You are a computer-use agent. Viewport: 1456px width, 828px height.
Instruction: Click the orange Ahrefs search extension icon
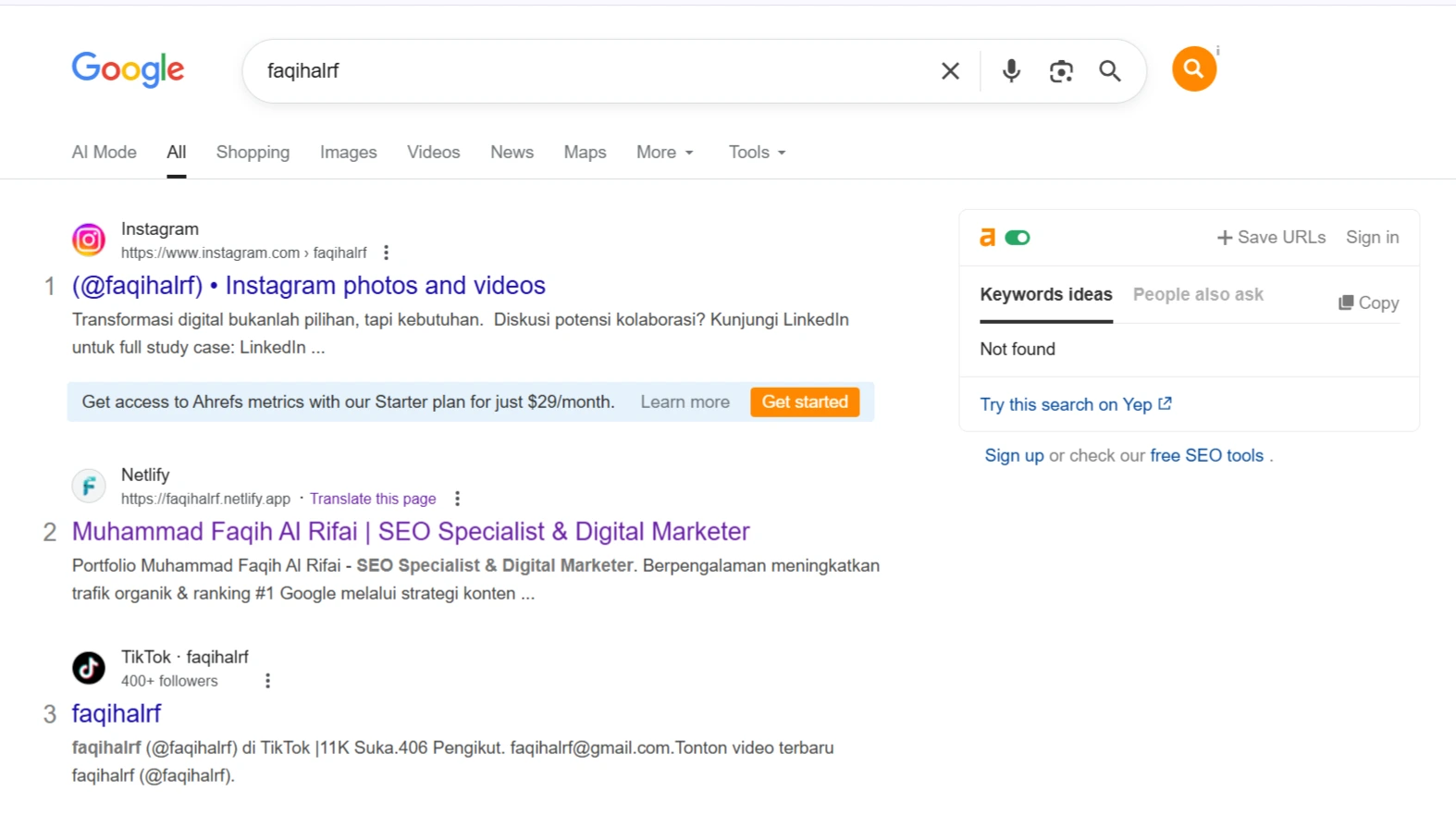1193,69
